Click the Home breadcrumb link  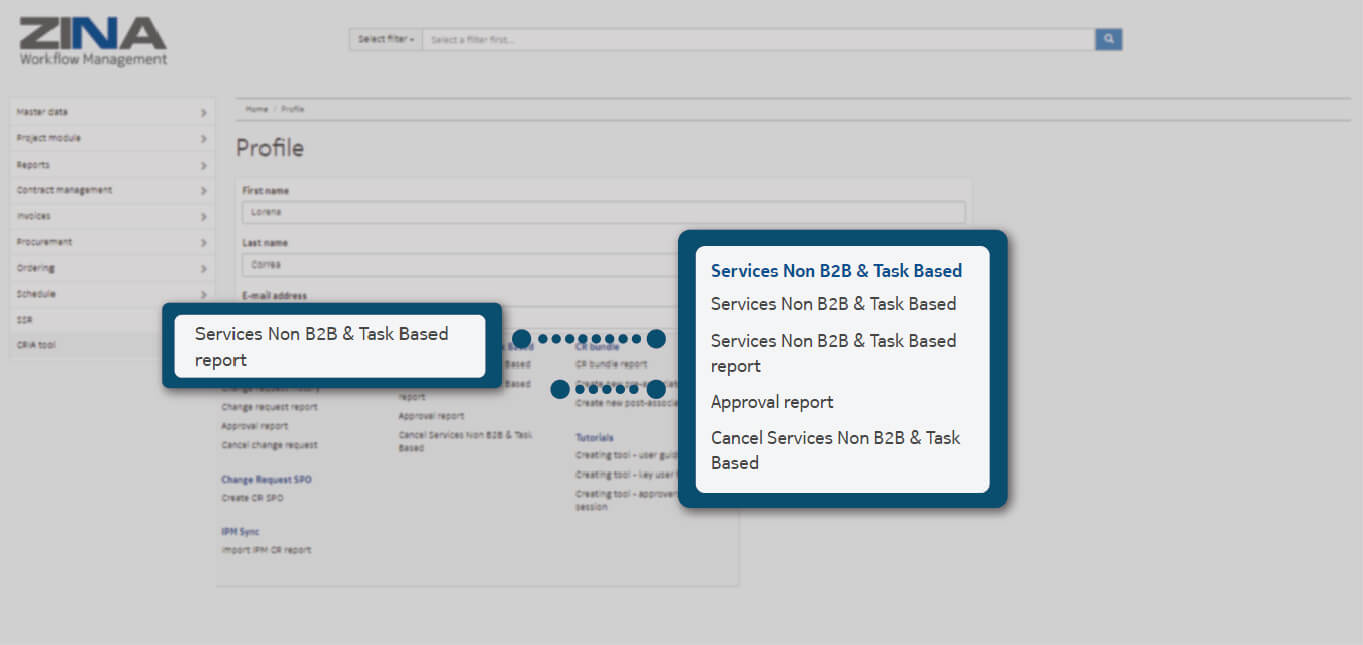click(257, 109)
